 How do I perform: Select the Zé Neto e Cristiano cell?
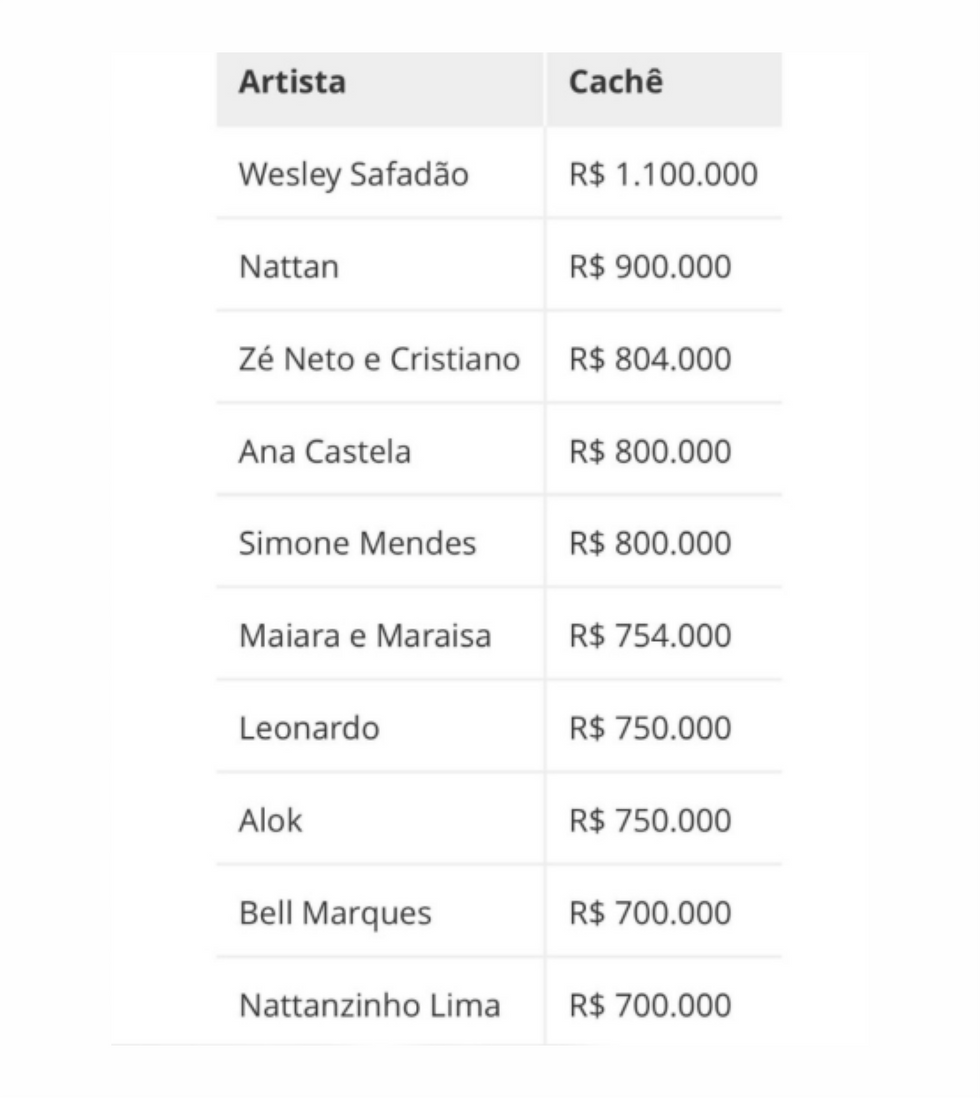[379, 359]
